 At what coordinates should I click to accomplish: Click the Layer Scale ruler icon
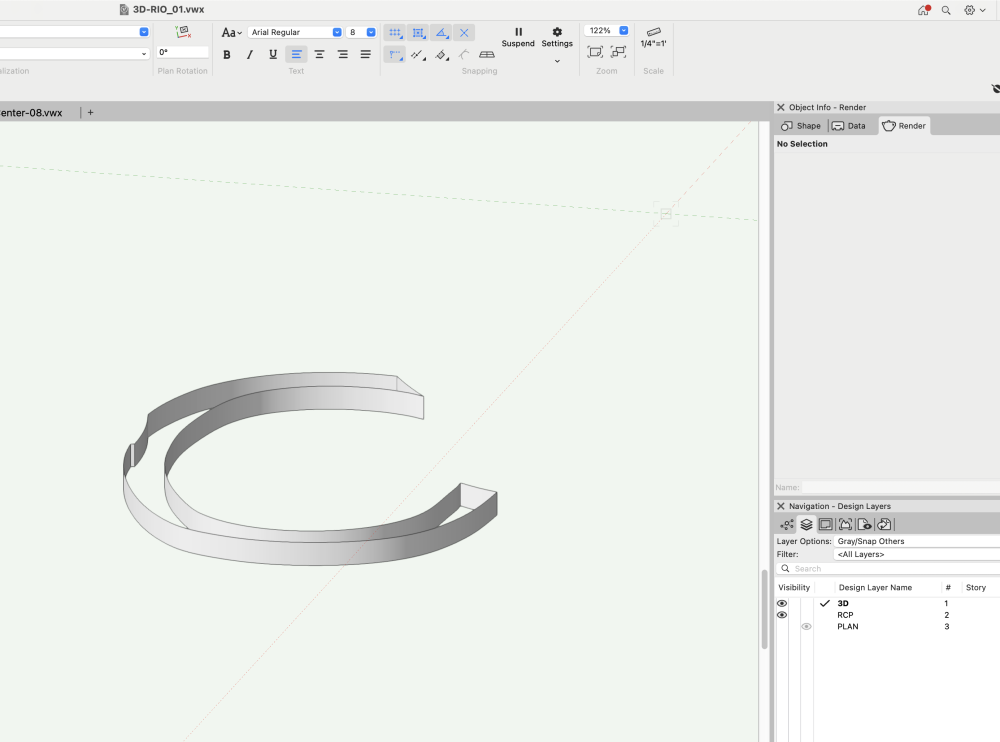(653, 33)
